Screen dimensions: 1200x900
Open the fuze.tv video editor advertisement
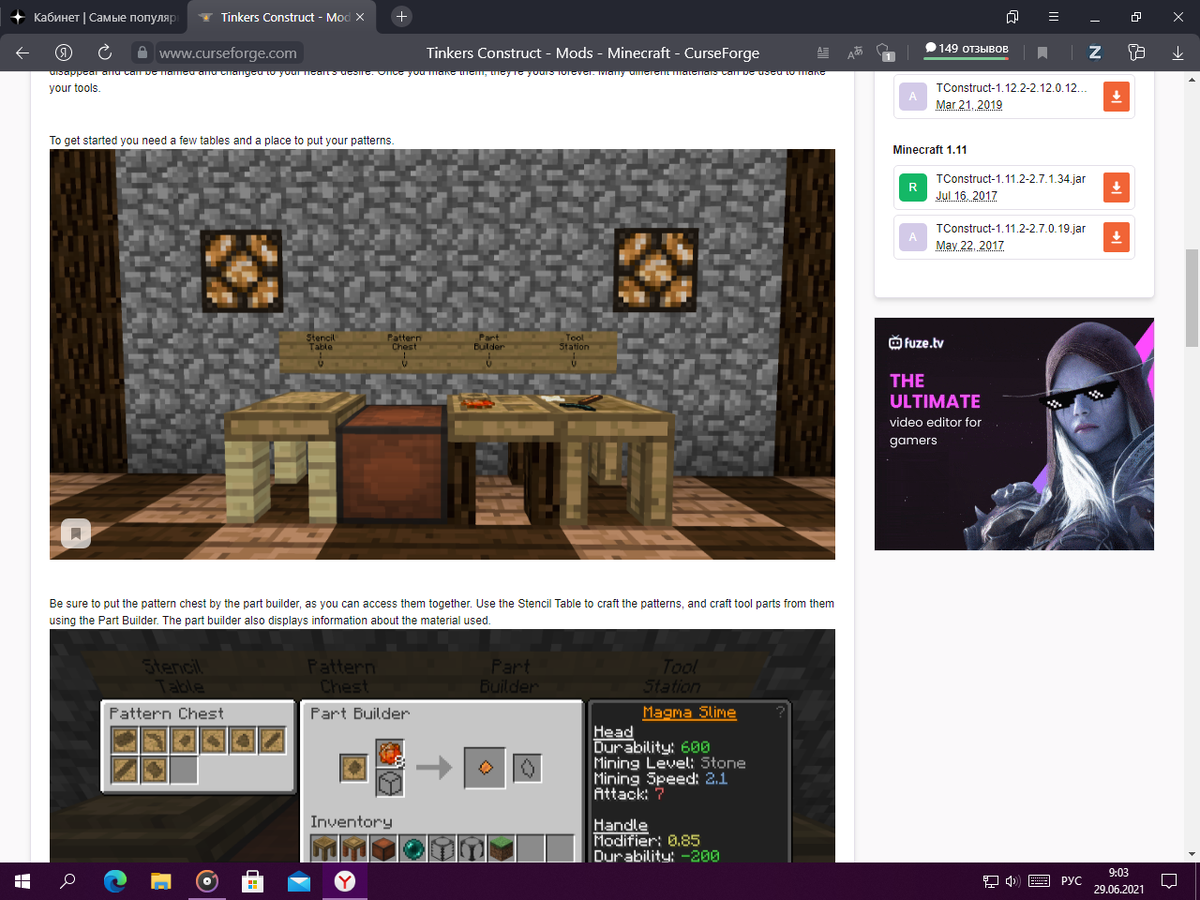[x=1014, y=434]
